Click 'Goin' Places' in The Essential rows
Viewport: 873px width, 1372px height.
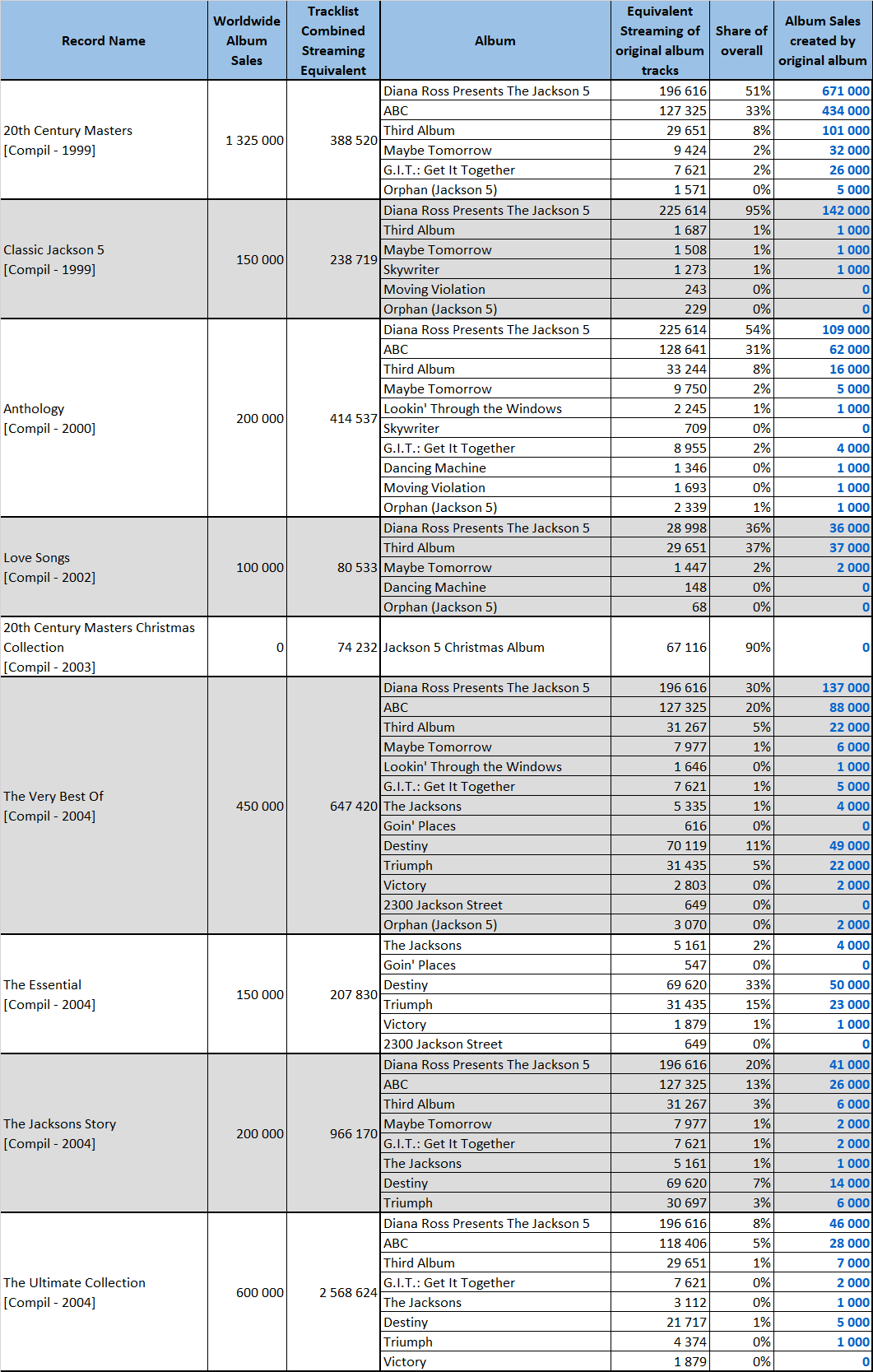coord(420,965)
